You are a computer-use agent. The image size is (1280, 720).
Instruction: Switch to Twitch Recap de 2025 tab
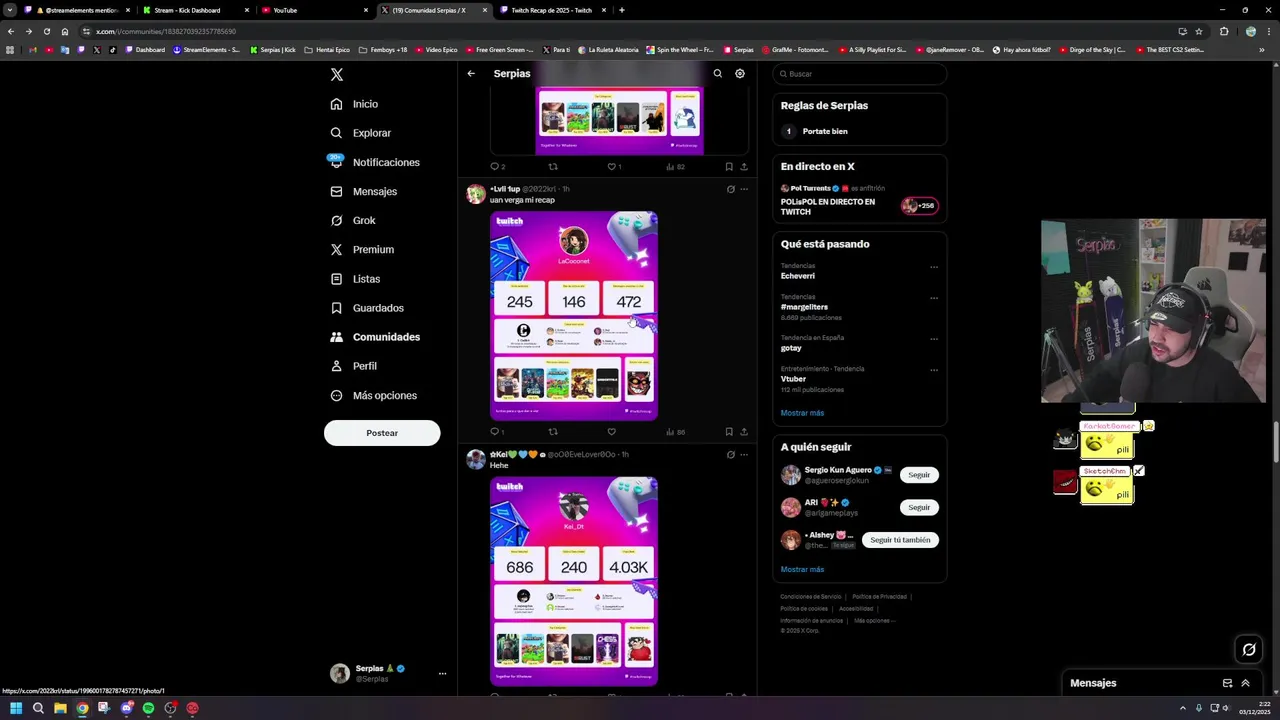tap(553, 10)
